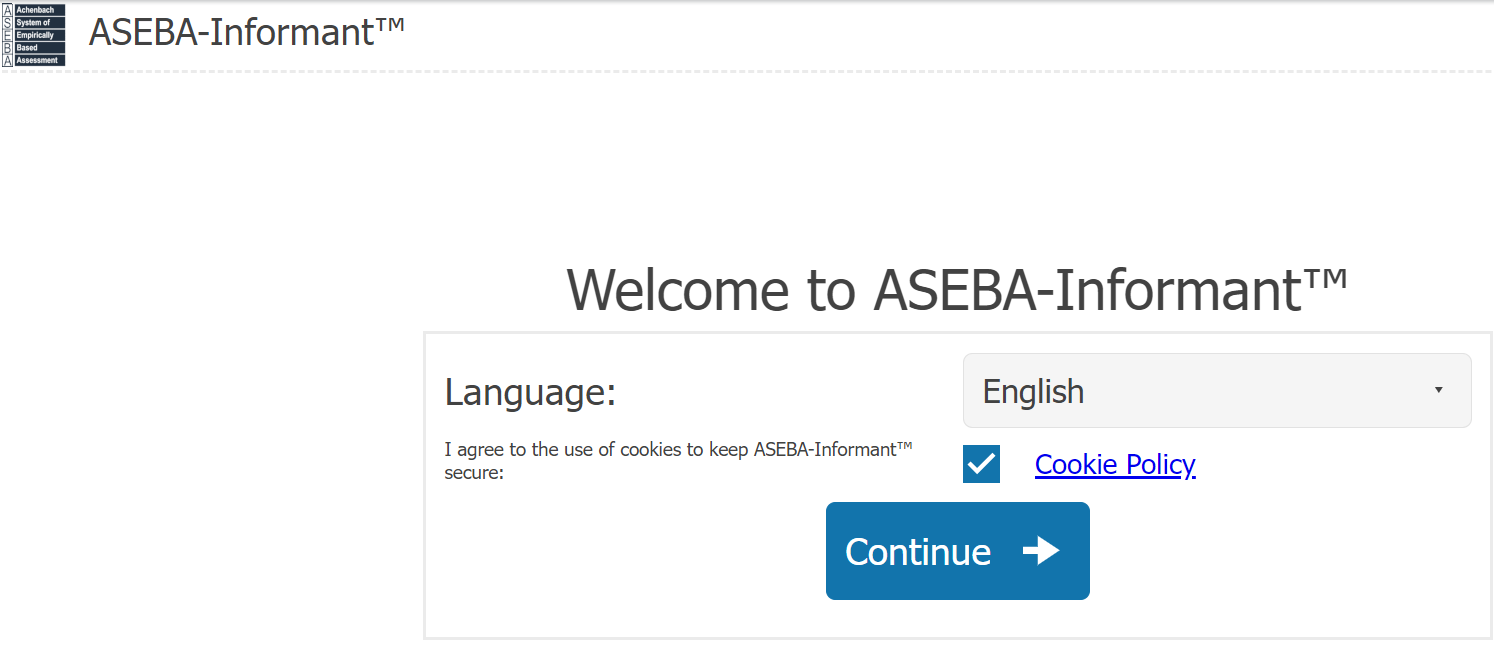
Task: Click the 'Welcome to ASEBA-Informant' heading
Action: 957,290
